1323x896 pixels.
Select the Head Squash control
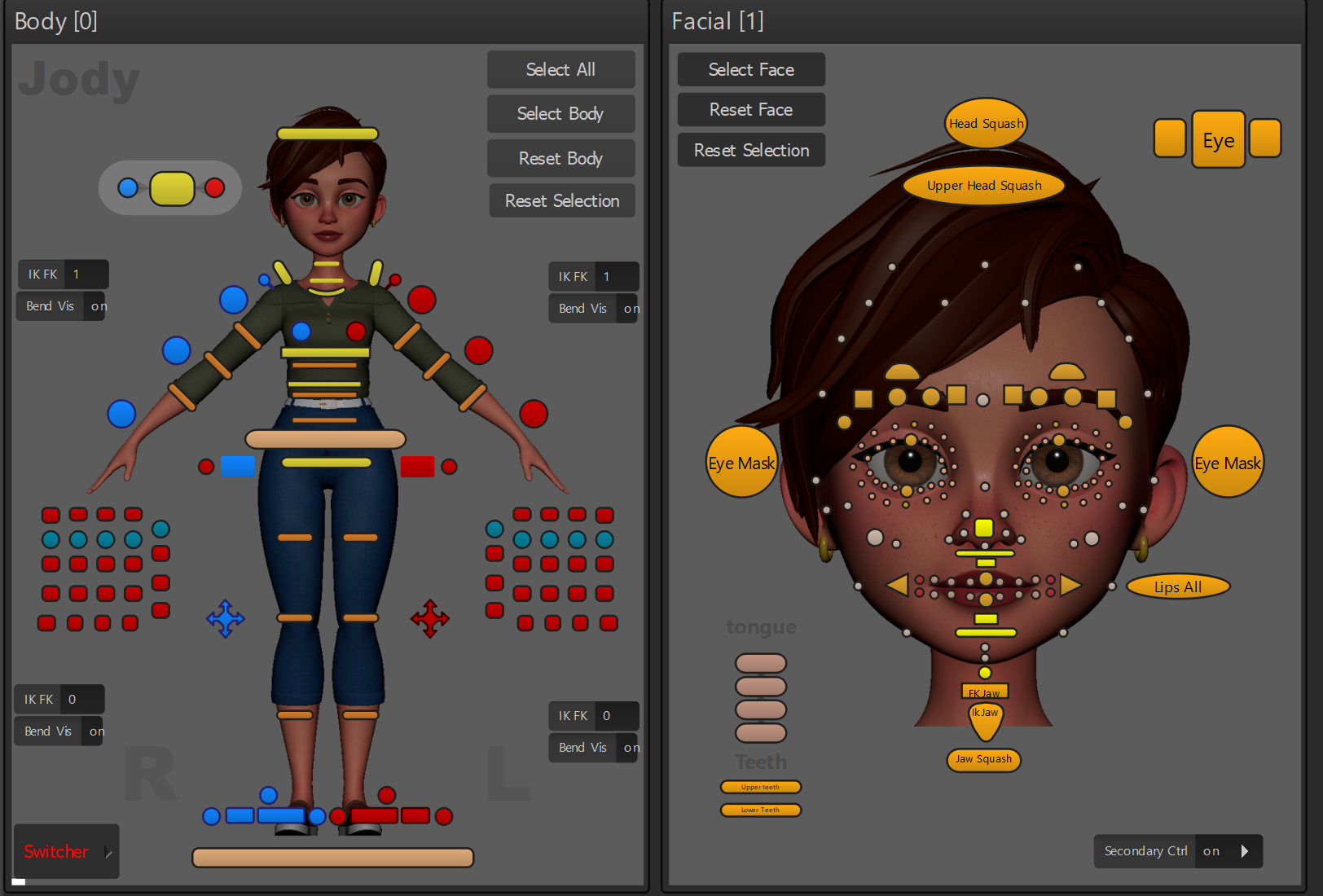[x=985, y=123]
